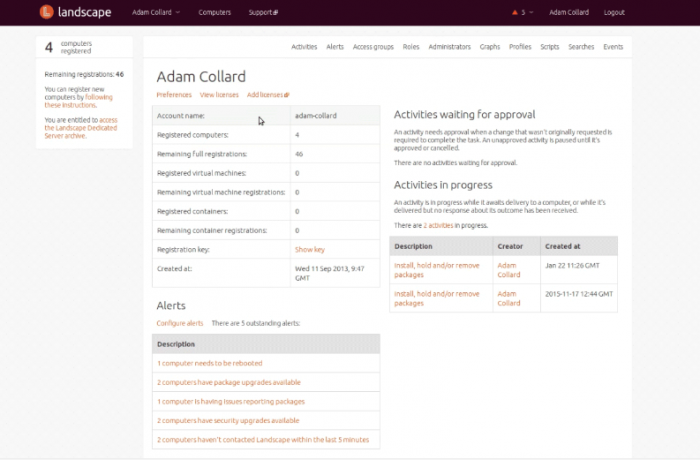
Task: Click Landscape Dedicated Server archive link
Action: (81, 128)
